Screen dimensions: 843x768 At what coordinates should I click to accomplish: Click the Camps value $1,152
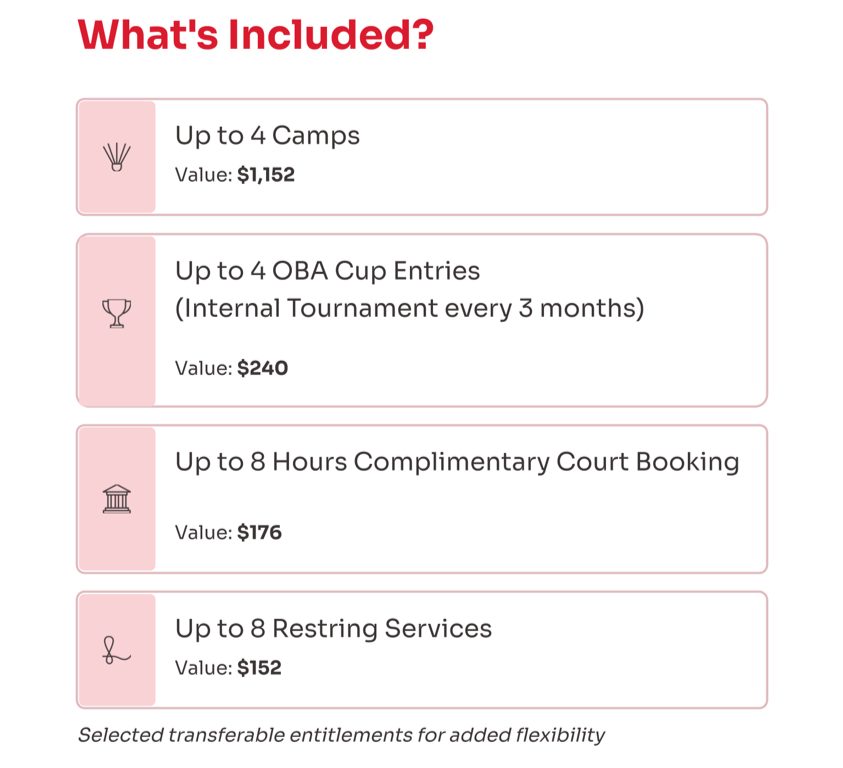pos(265,175)
